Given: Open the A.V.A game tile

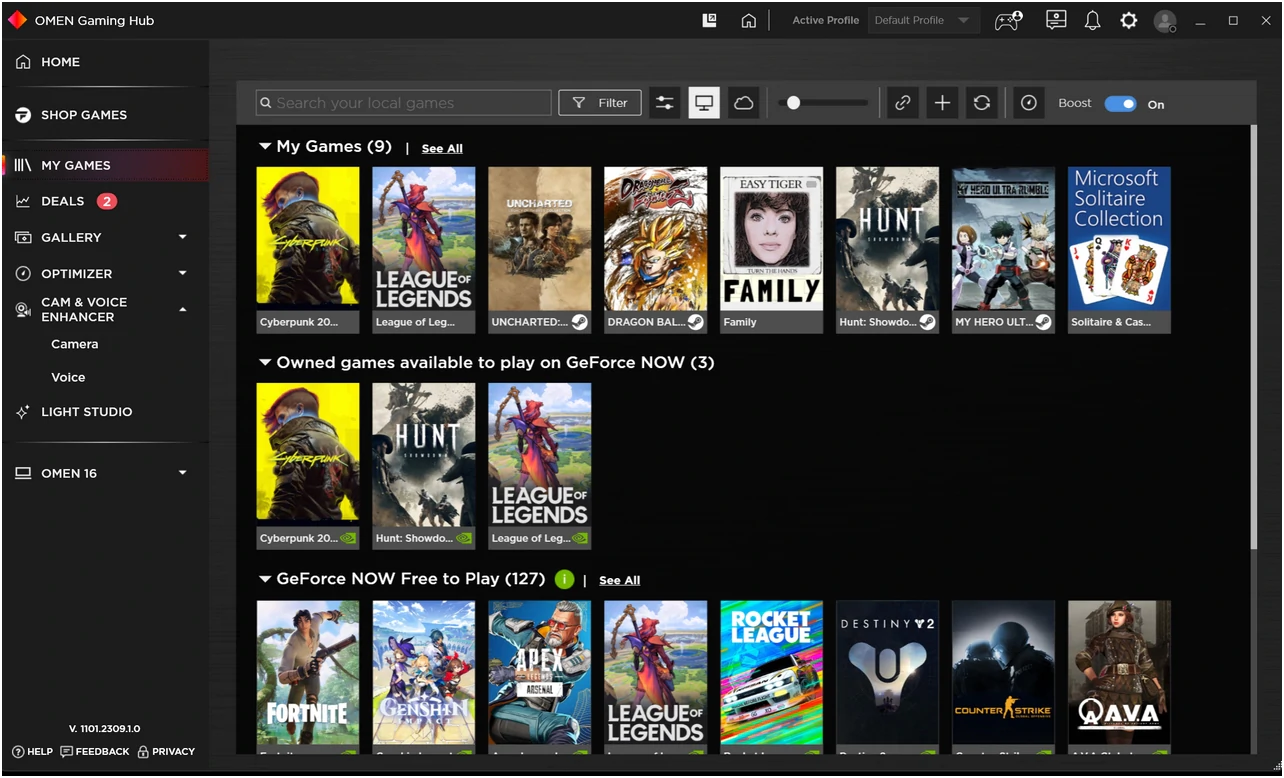Looking at the screenshot, I should (1120, 677).
